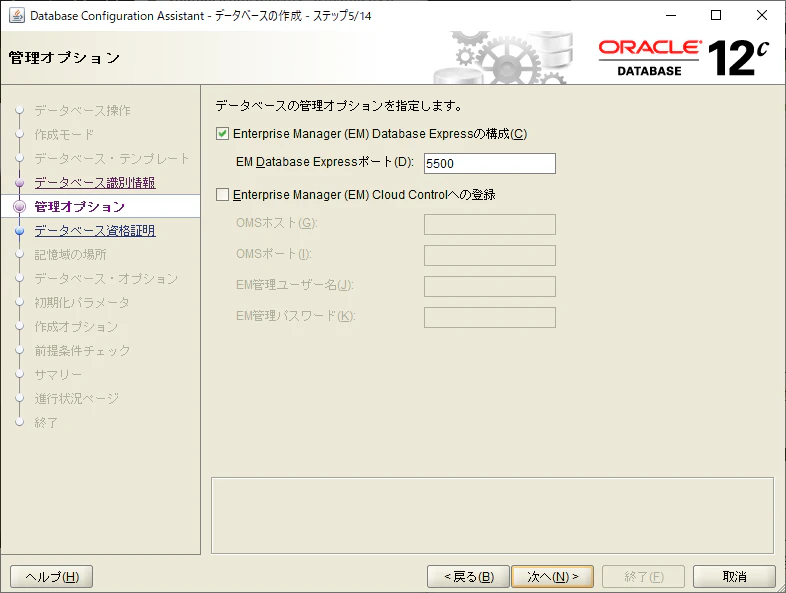Select the 管理オプション step in sidebar

coord(80,207)
